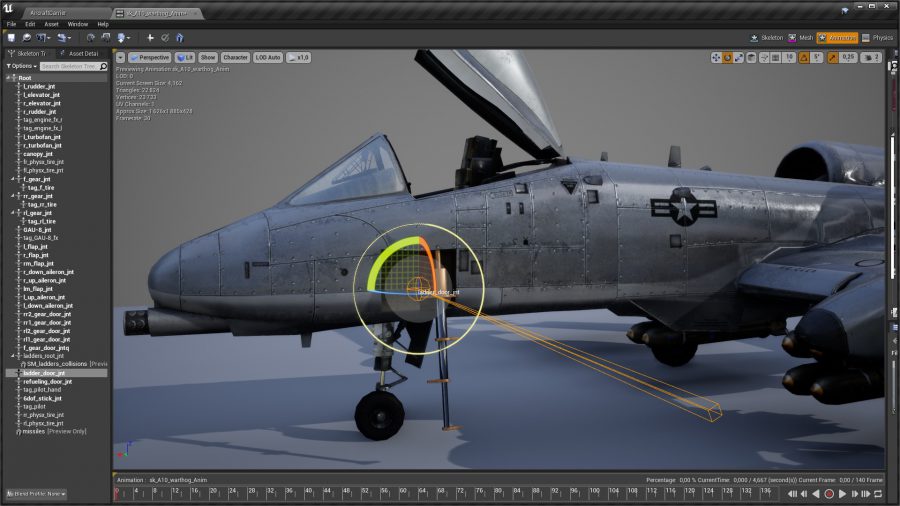The height and width of the screenshot is (506, 900).
Task: Collapse the f_gear_jnt tree node
Action: click(12, 179)
